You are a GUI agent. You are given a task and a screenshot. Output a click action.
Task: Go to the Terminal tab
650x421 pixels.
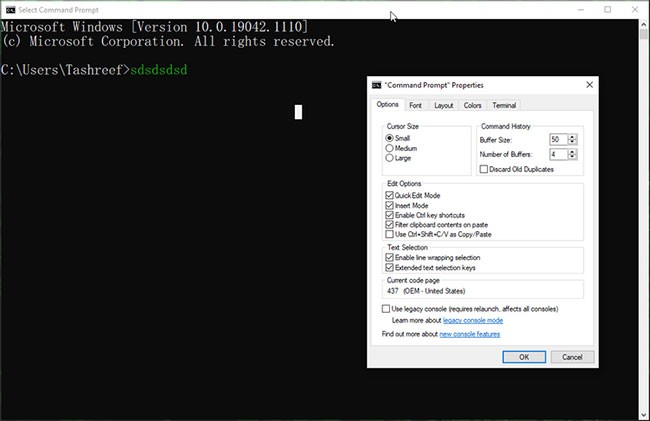(x=504, y=105)
